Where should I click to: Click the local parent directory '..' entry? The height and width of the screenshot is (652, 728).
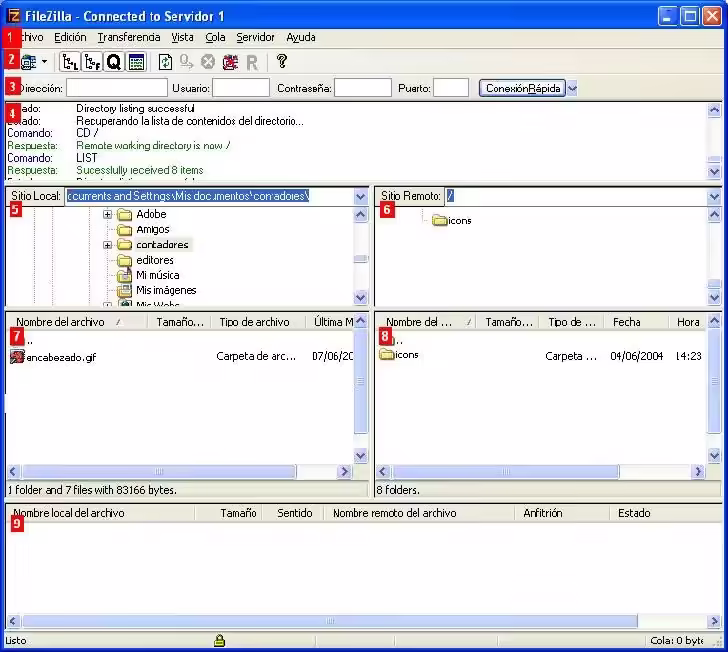[23, 340]
